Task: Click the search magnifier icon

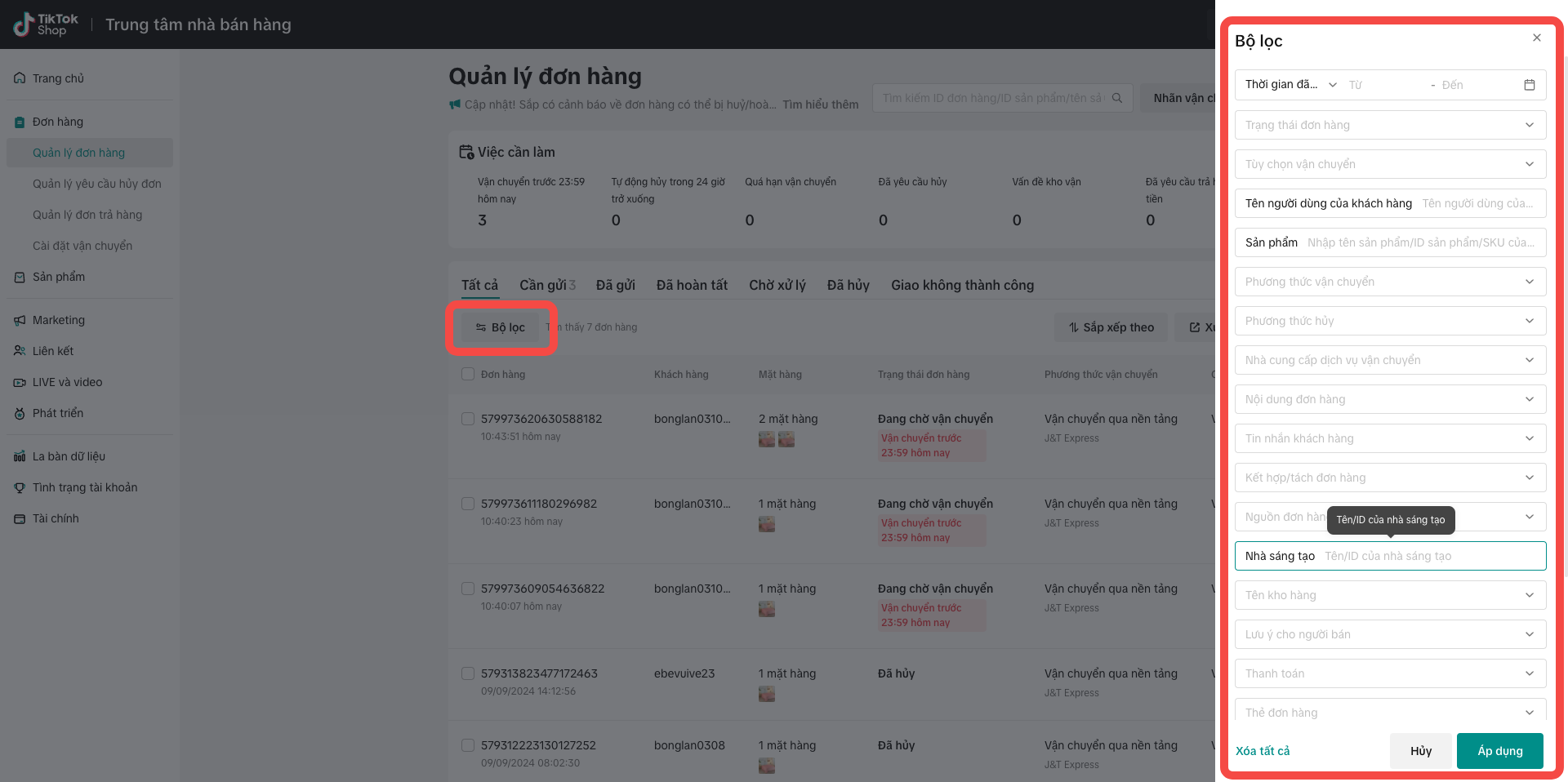Action: click(1117, 98)
